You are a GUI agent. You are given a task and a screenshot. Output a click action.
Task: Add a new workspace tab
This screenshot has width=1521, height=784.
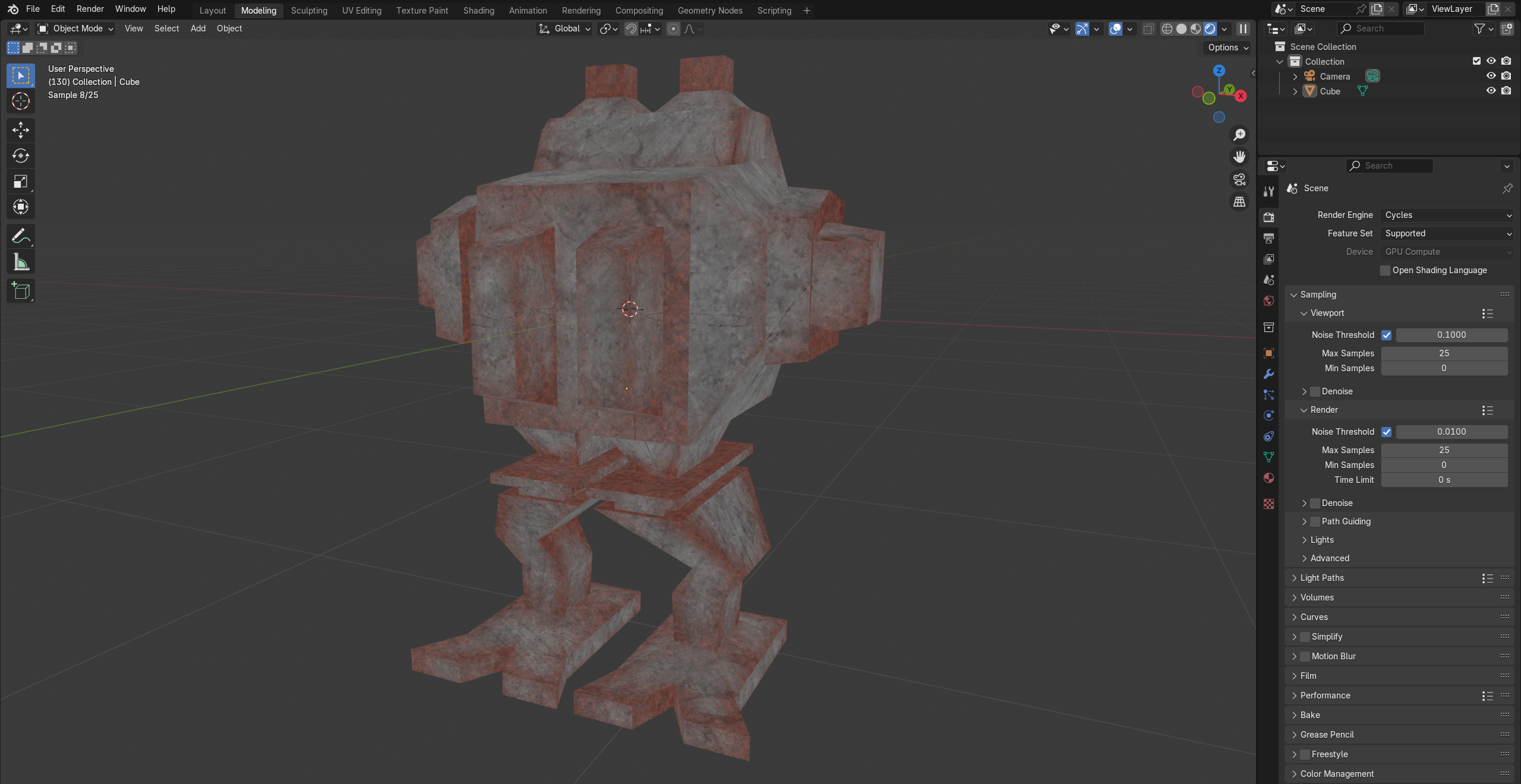coord(806,11)
